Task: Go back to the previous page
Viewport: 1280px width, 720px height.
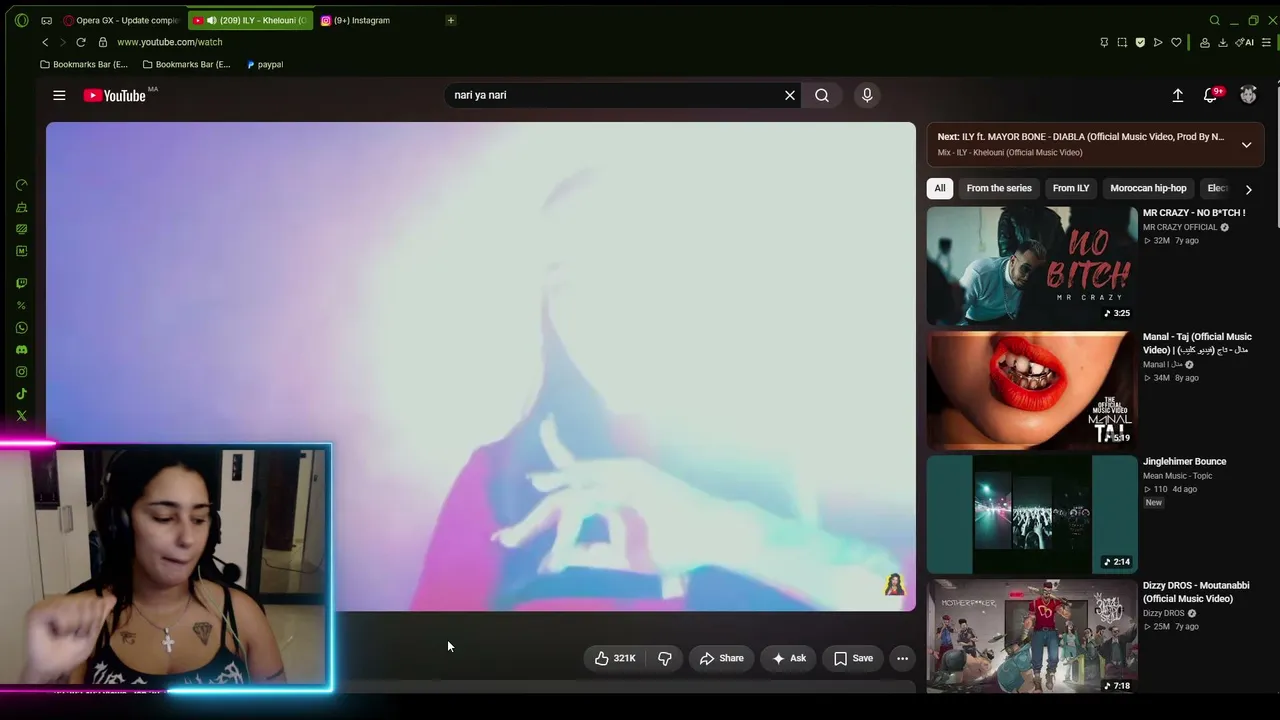Action: 45,42
